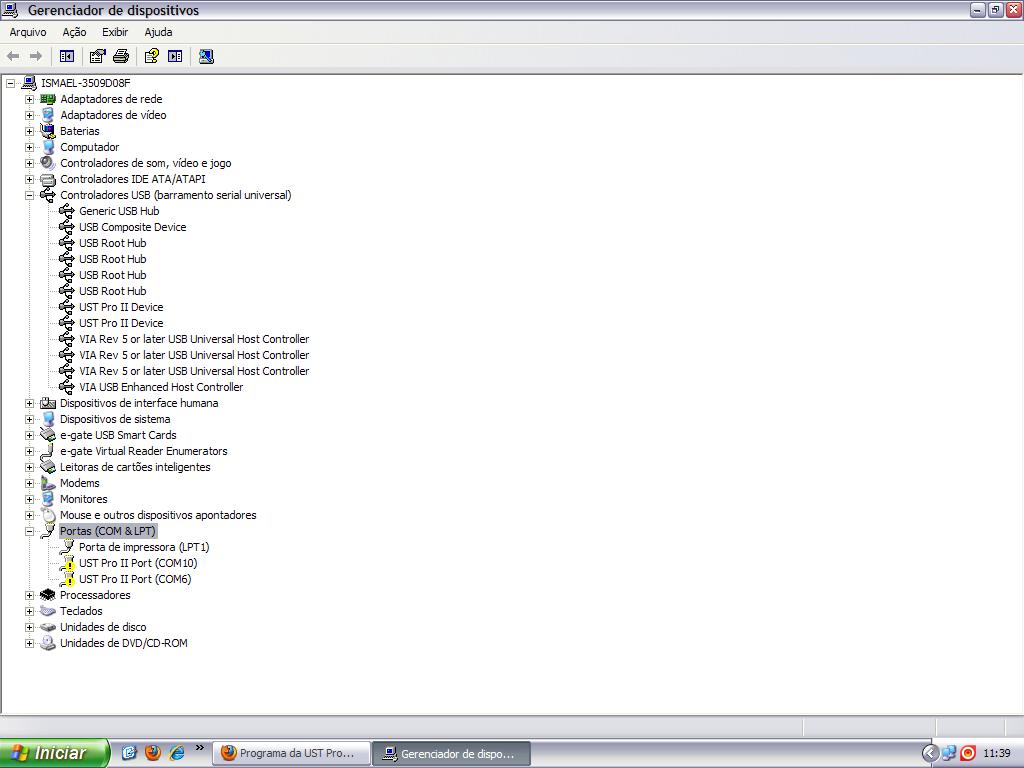
Task: Expand Adaptadores de rede node
Action: (29, 99)
